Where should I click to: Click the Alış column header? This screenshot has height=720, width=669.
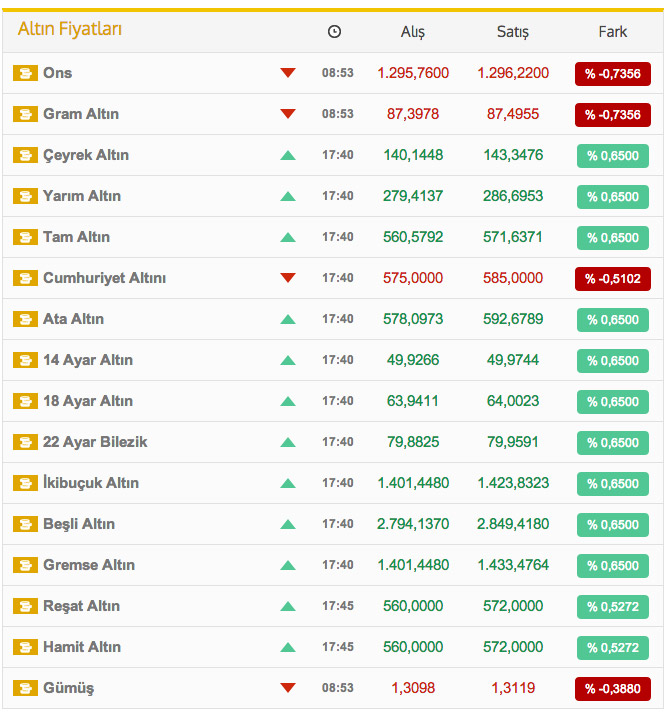413,32
